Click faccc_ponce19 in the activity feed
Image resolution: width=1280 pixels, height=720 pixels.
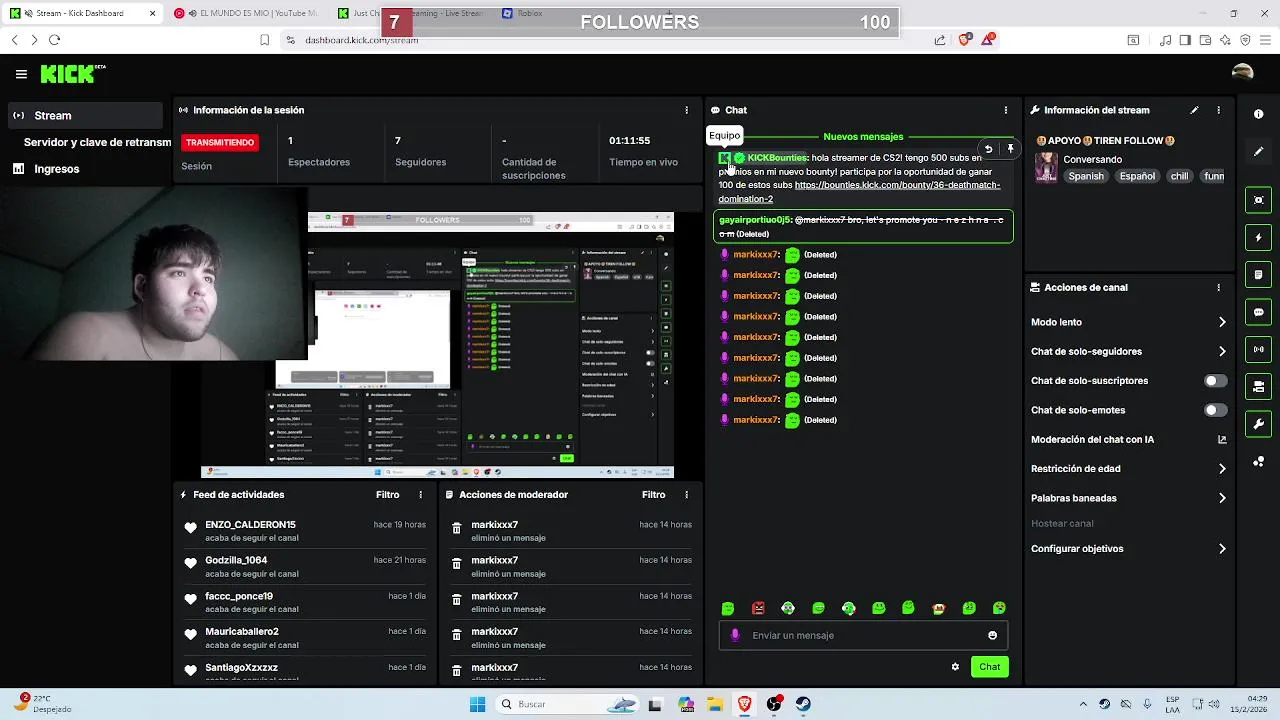click(239, 597)
